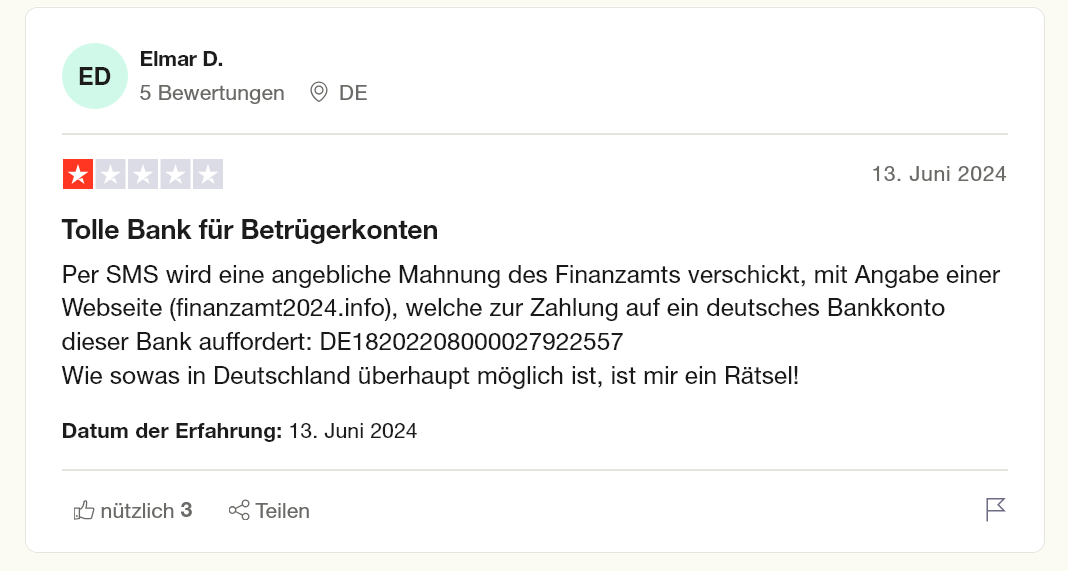The width and height of the screenshot is (1068, 571).
Task: Click the 5 Bewertungen count
Action: click(212, 93)
